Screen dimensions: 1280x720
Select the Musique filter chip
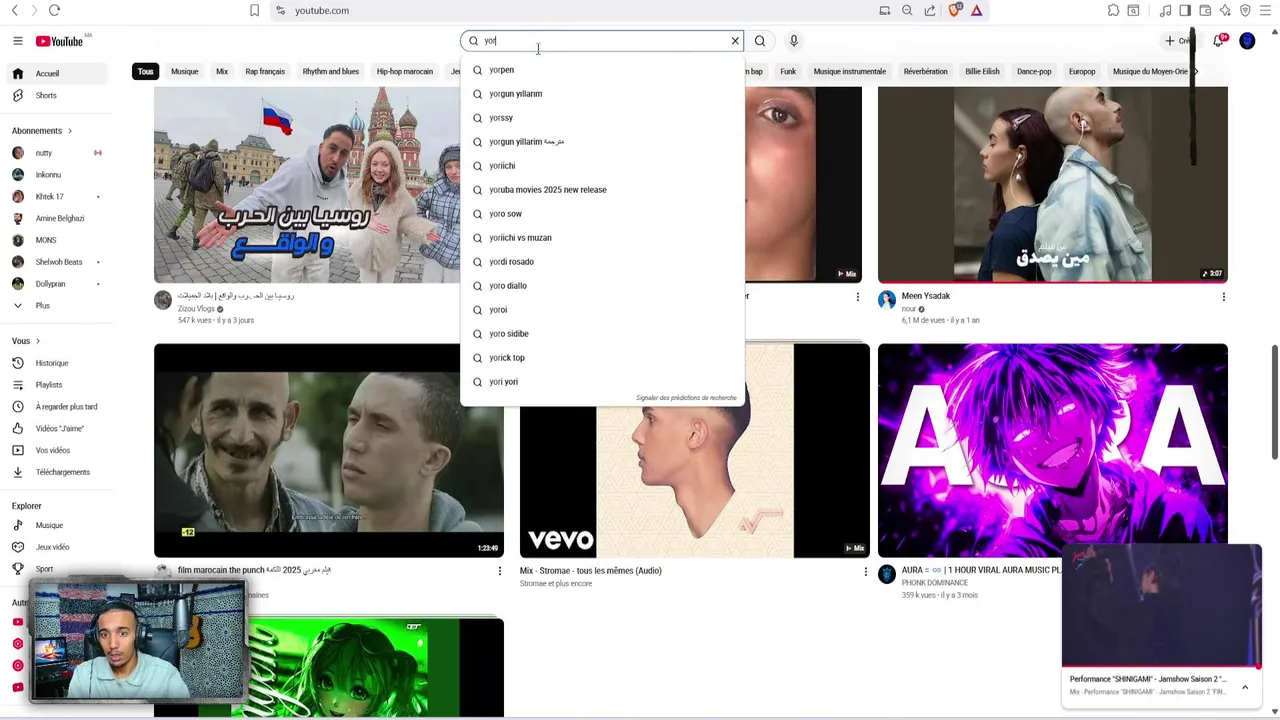pyautogui.click(x=185, y=72)
